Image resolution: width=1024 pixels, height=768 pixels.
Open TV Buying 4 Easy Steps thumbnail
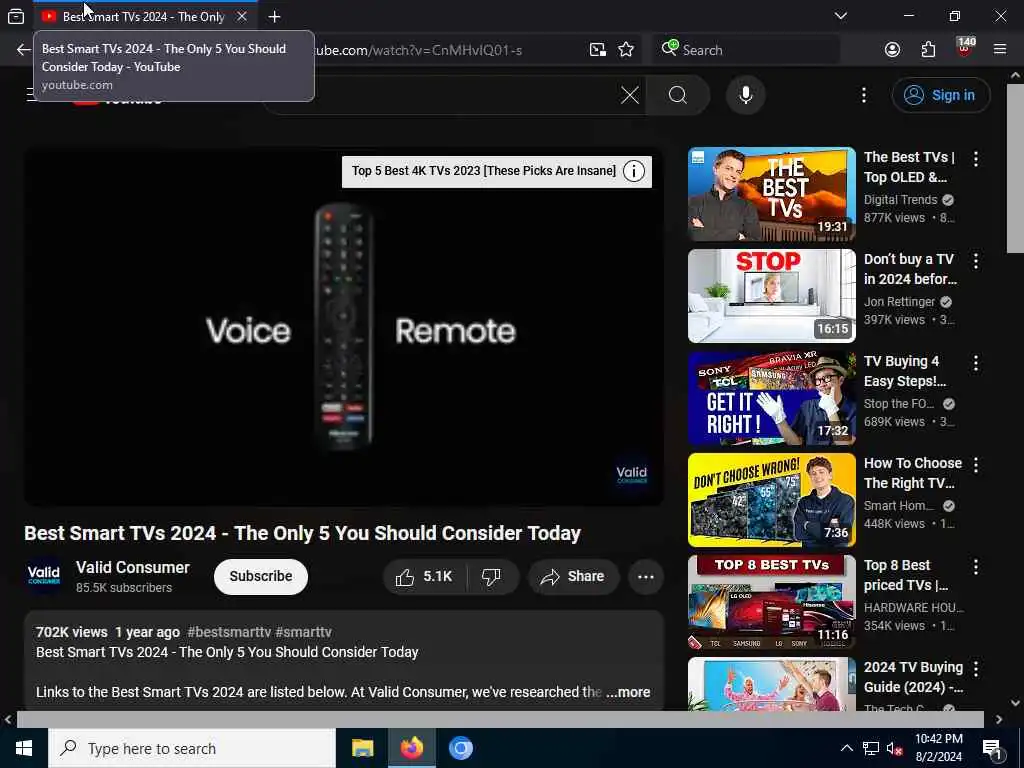[x=771, y=398]
